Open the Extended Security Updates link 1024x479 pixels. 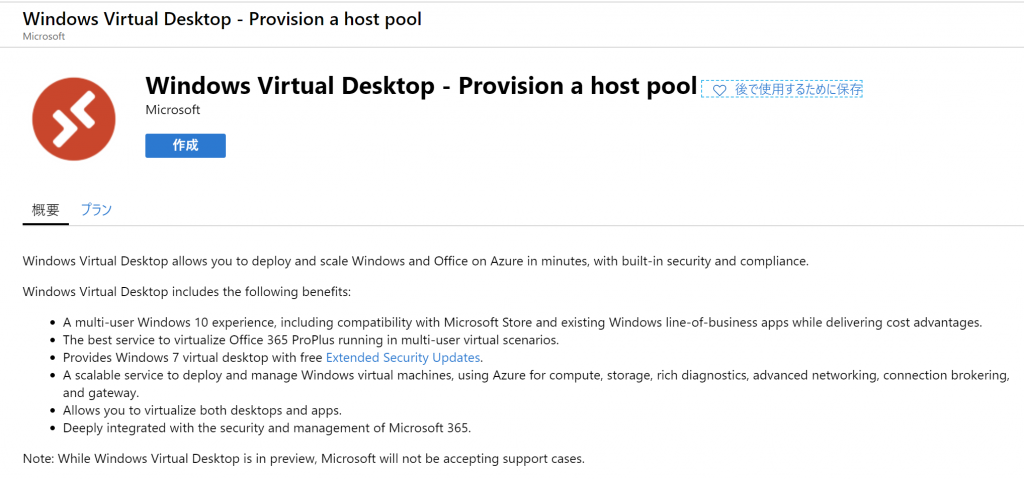coord(403,357)
